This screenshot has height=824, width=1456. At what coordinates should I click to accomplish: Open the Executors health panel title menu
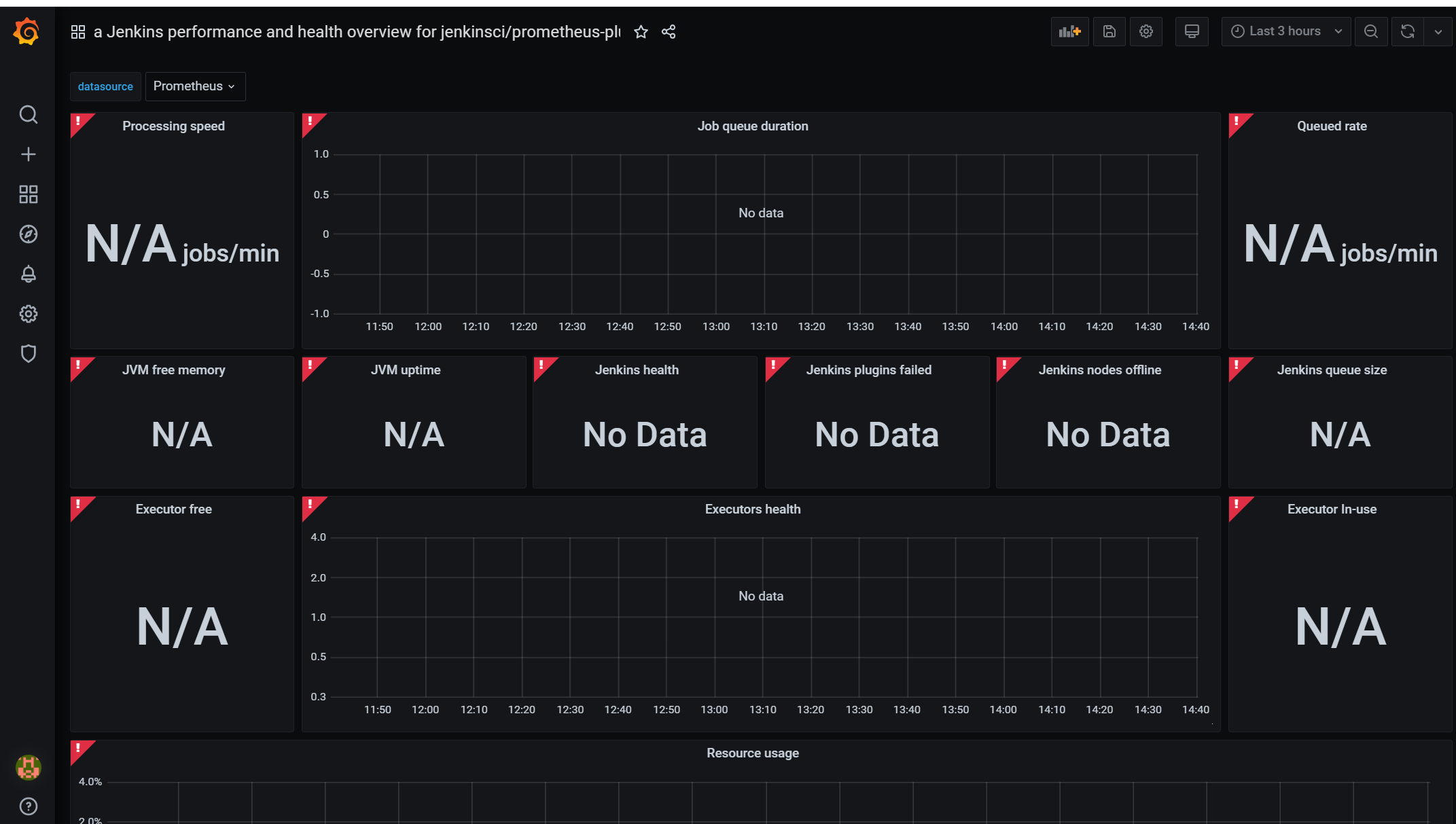pos(753,509)
